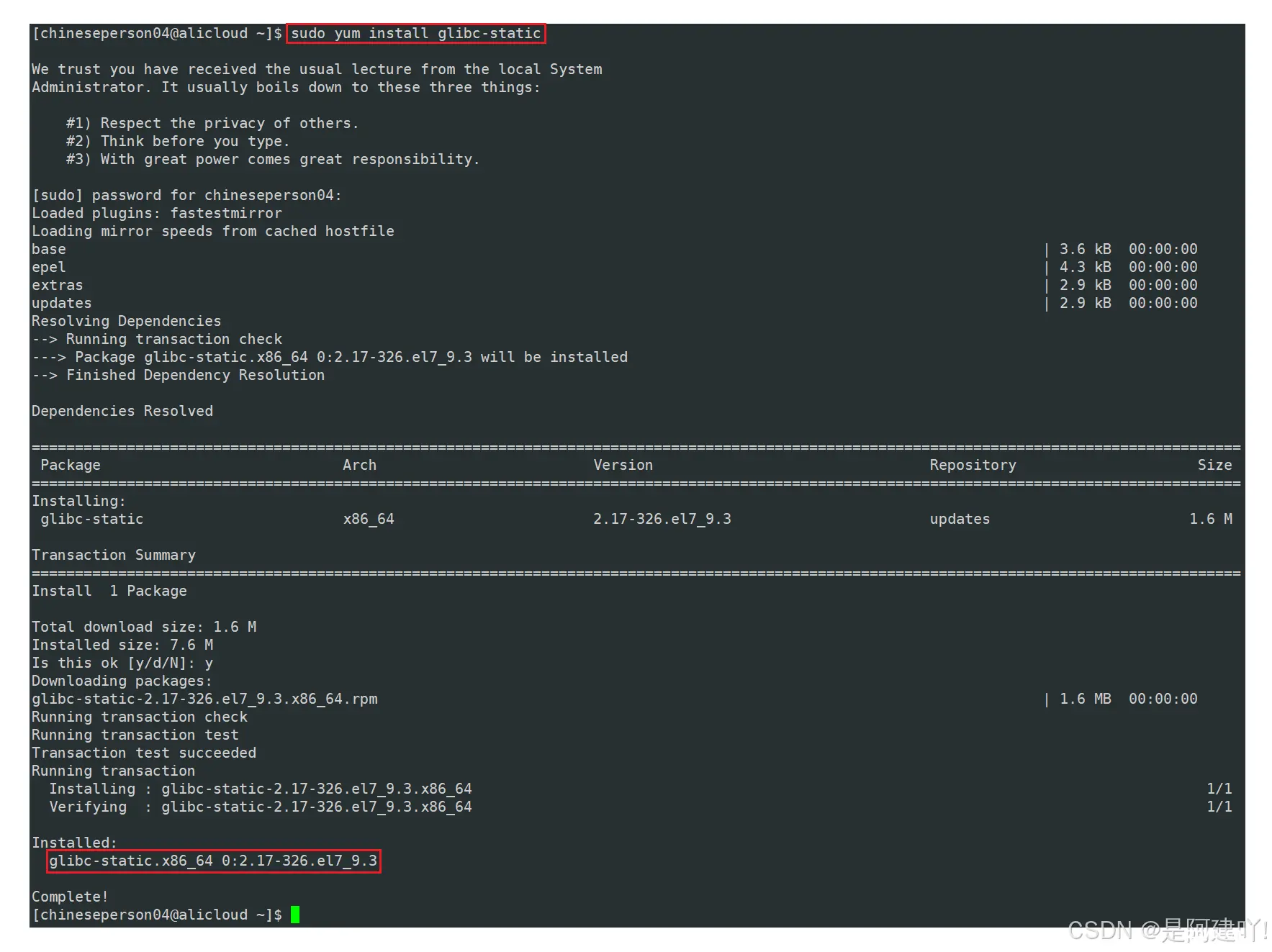Click the '1/1' count on the Installing line

[x=1219, y=789]
